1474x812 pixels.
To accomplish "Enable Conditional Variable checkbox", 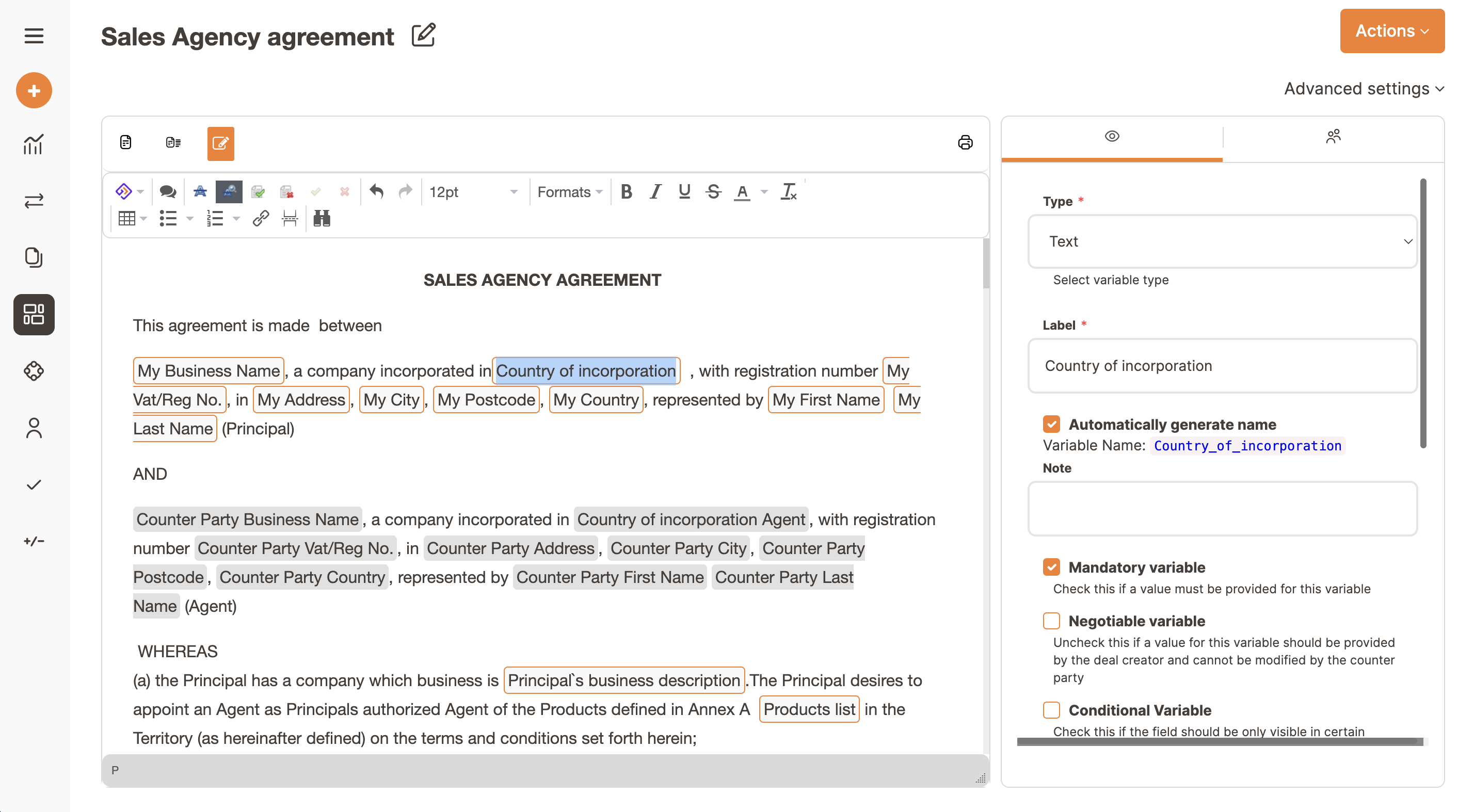I will [x=1051, y=710].
